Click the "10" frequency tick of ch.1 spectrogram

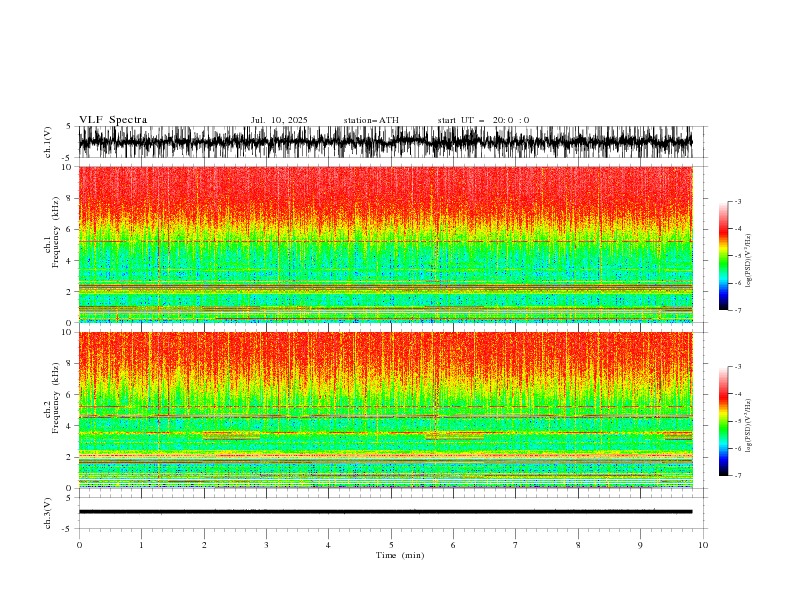pyautogui.click(x=69, y=167)
